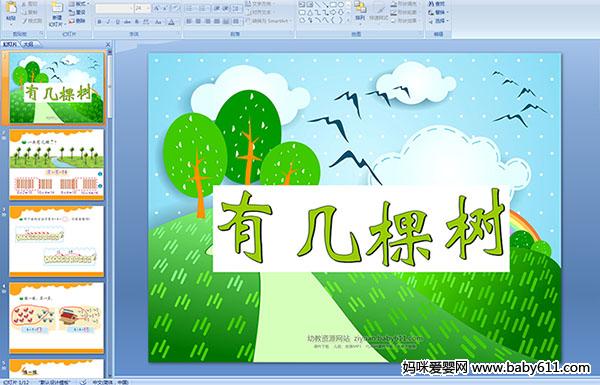Switch to the Slides tab in the slide pane
The image size is (600, 385).
(x=10, y=44)
